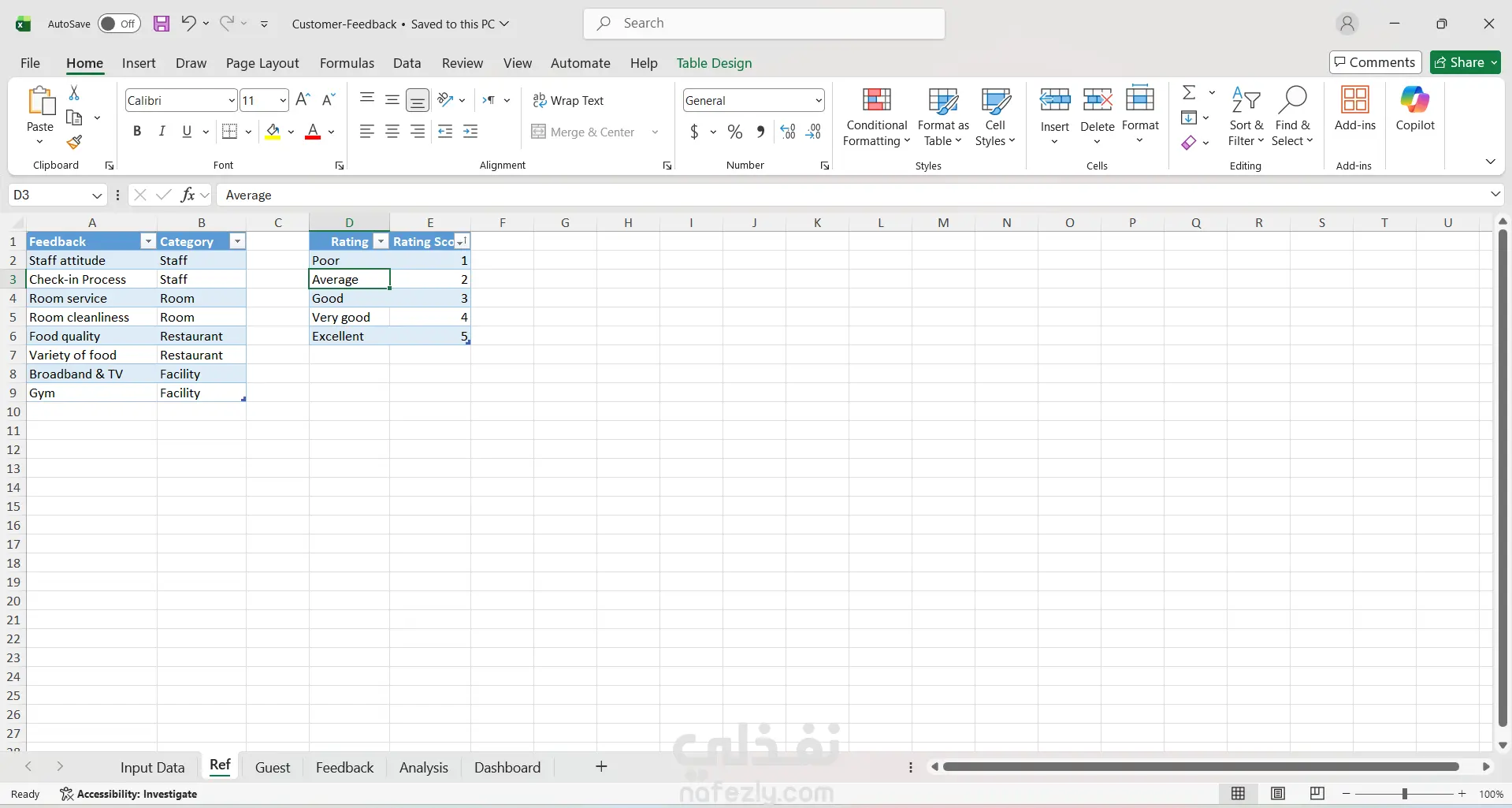The height and width of the screenshot is (808, 1512).
Task: Toggle middle align vertical alignment
Action: tap(392, 100)
